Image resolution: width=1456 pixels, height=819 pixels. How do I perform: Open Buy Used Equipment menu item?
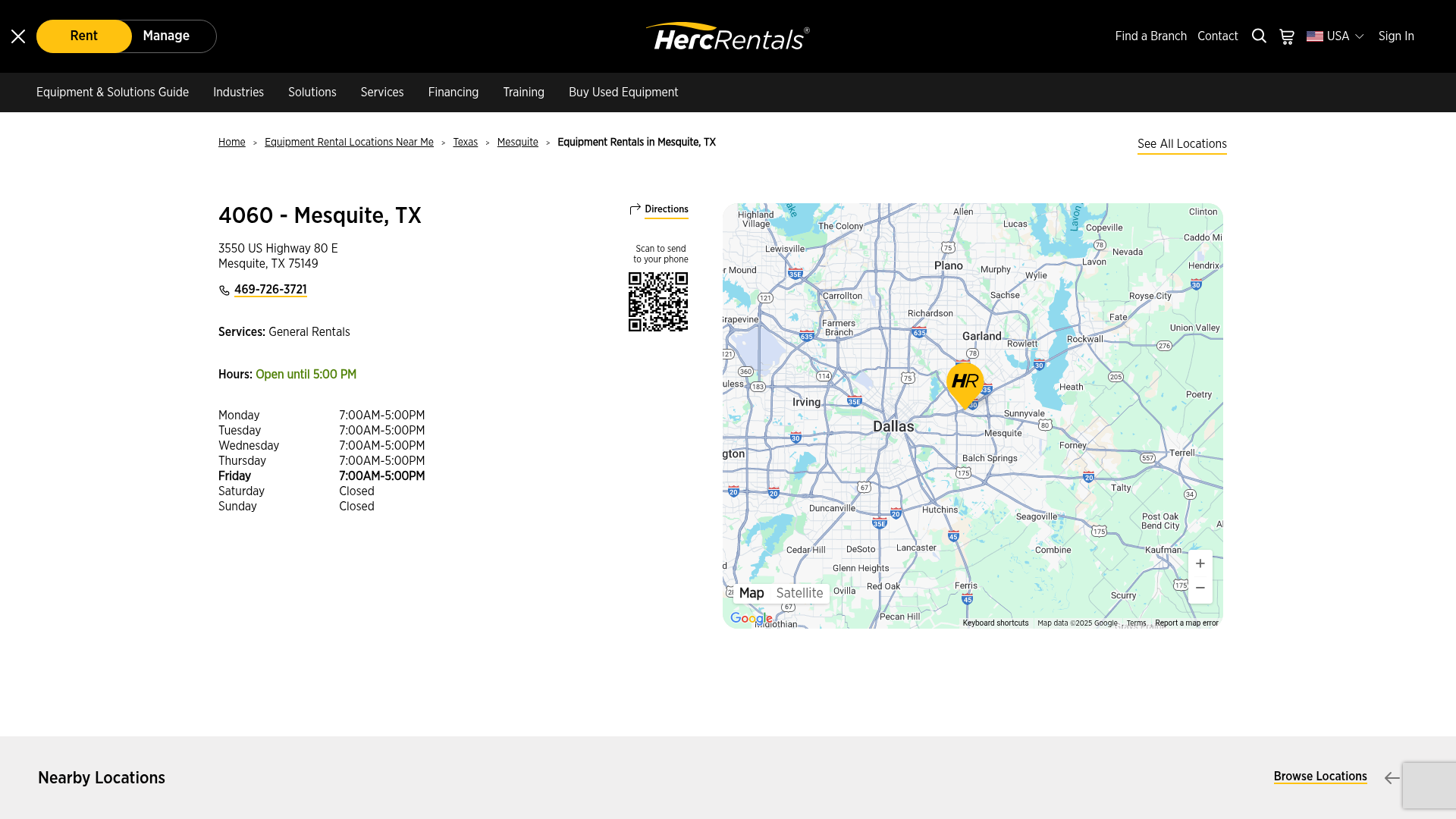(623, 93)
